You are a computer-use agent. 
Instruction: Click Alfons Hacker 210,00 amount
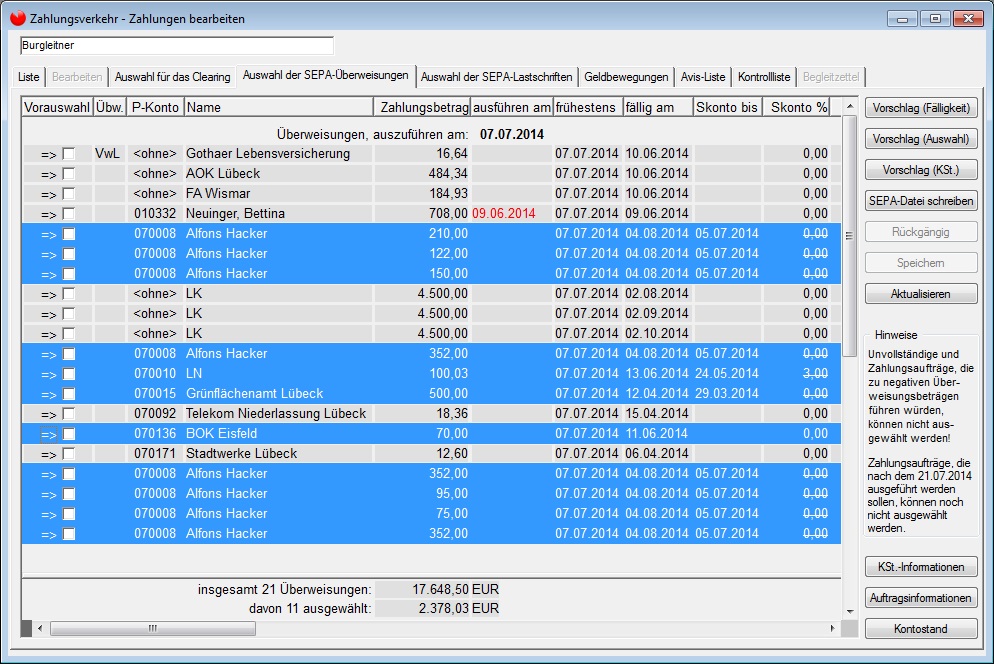coord(448,233)
